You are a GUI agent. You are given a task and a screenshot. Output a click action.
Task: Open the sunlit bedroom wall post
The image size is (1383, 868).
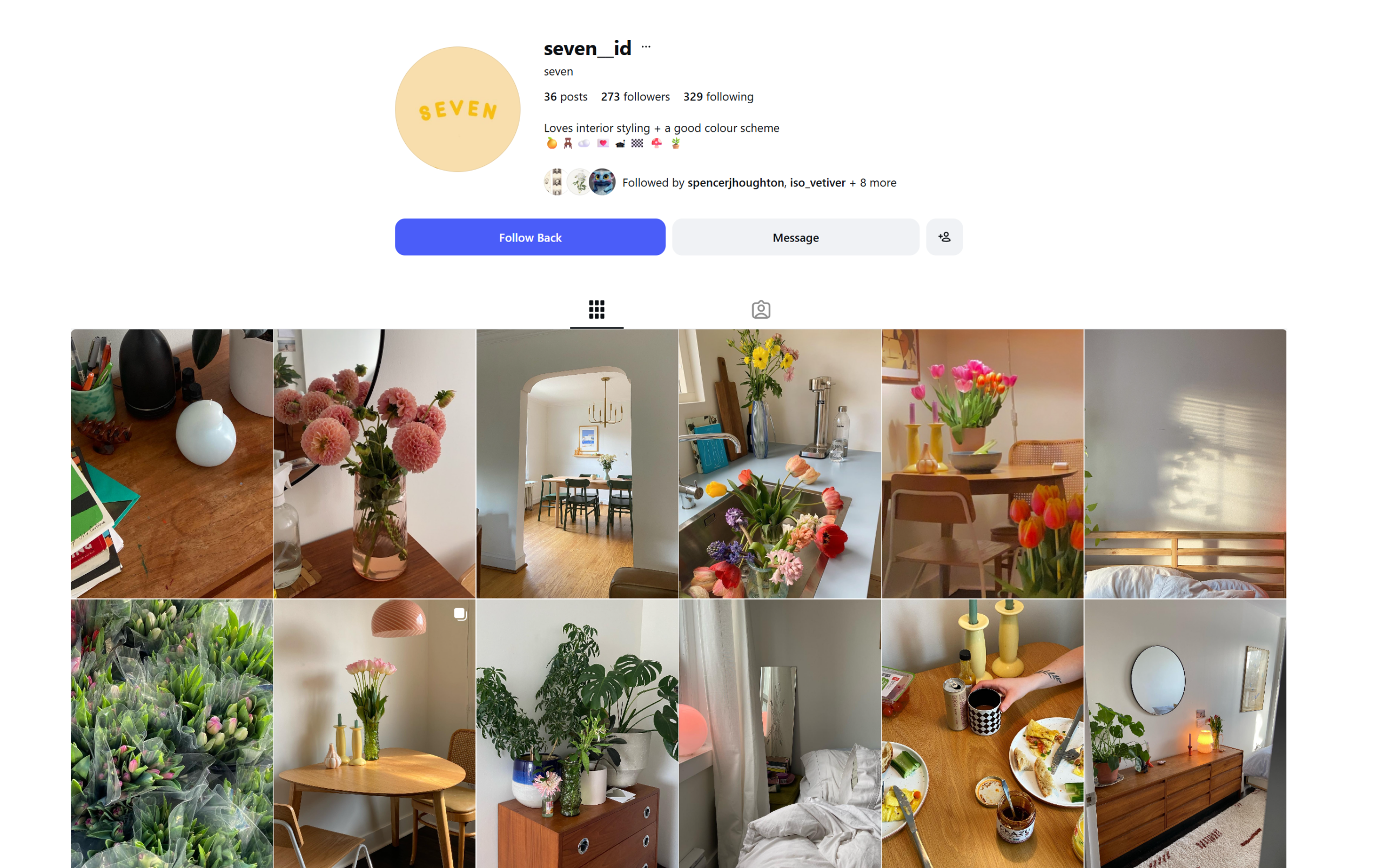coord(1185,463)
